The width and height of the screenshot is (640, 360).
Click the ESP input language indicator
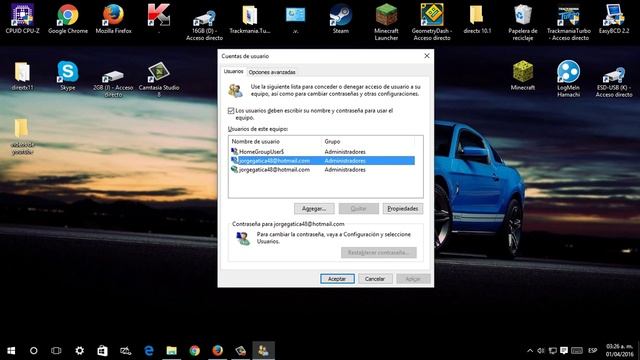click(x=593, y=350)
